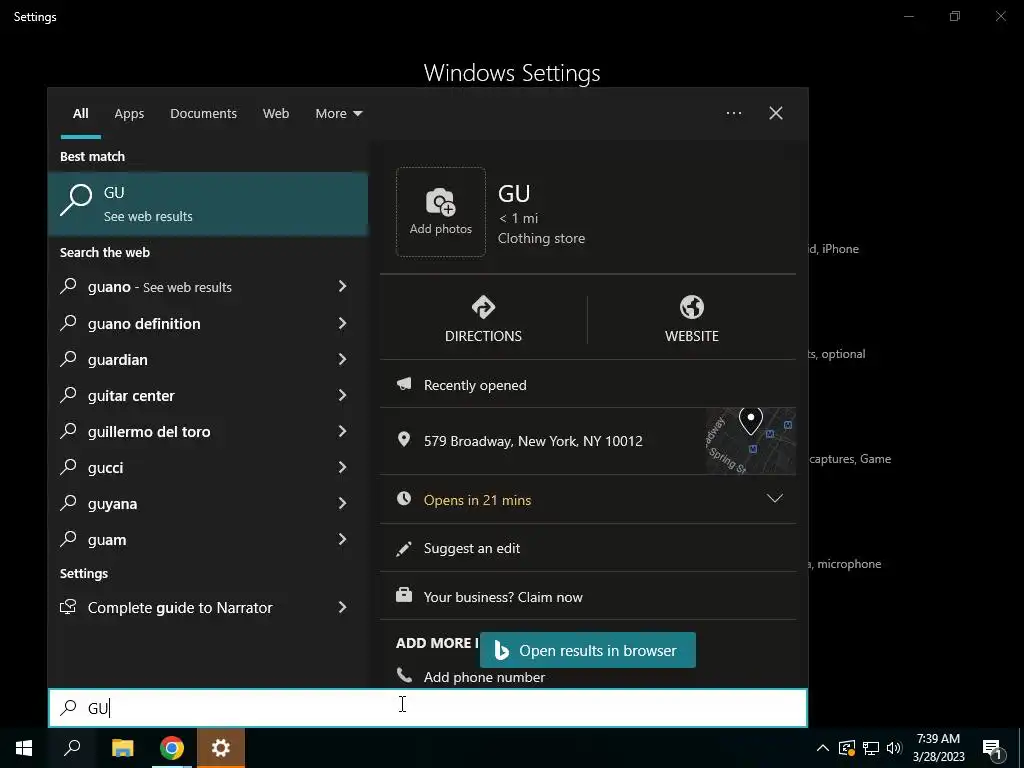
Task: Click the location pin beside 579 Broadway
Action: [404, 440]
